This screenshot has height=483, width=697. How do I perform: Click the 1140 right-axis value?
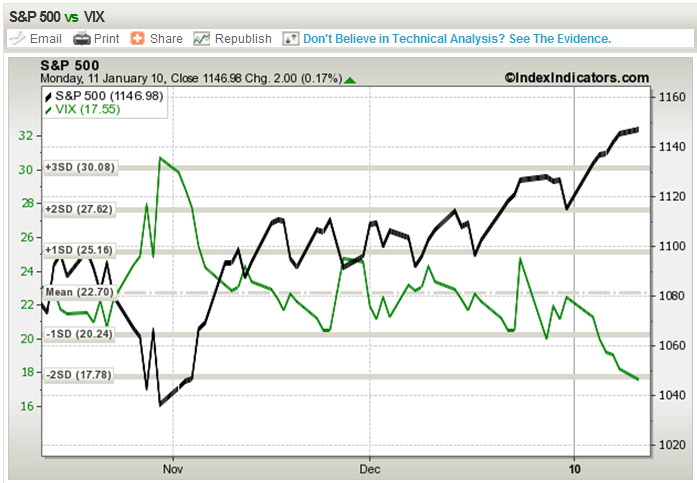(x=672, y=147)
